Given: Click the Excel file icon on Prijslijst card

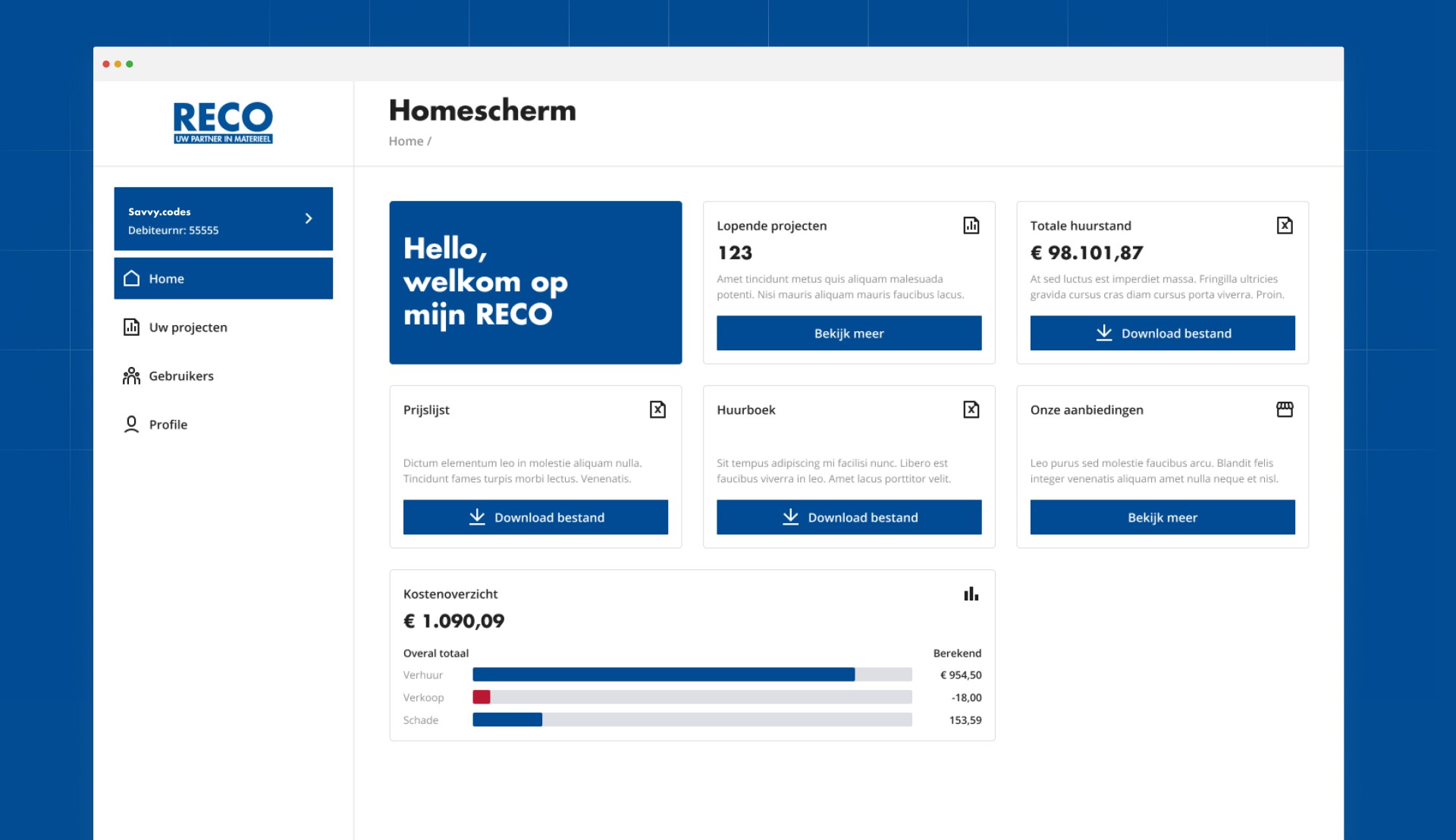Looking at the screenshot, I should [x=657, y=409].
